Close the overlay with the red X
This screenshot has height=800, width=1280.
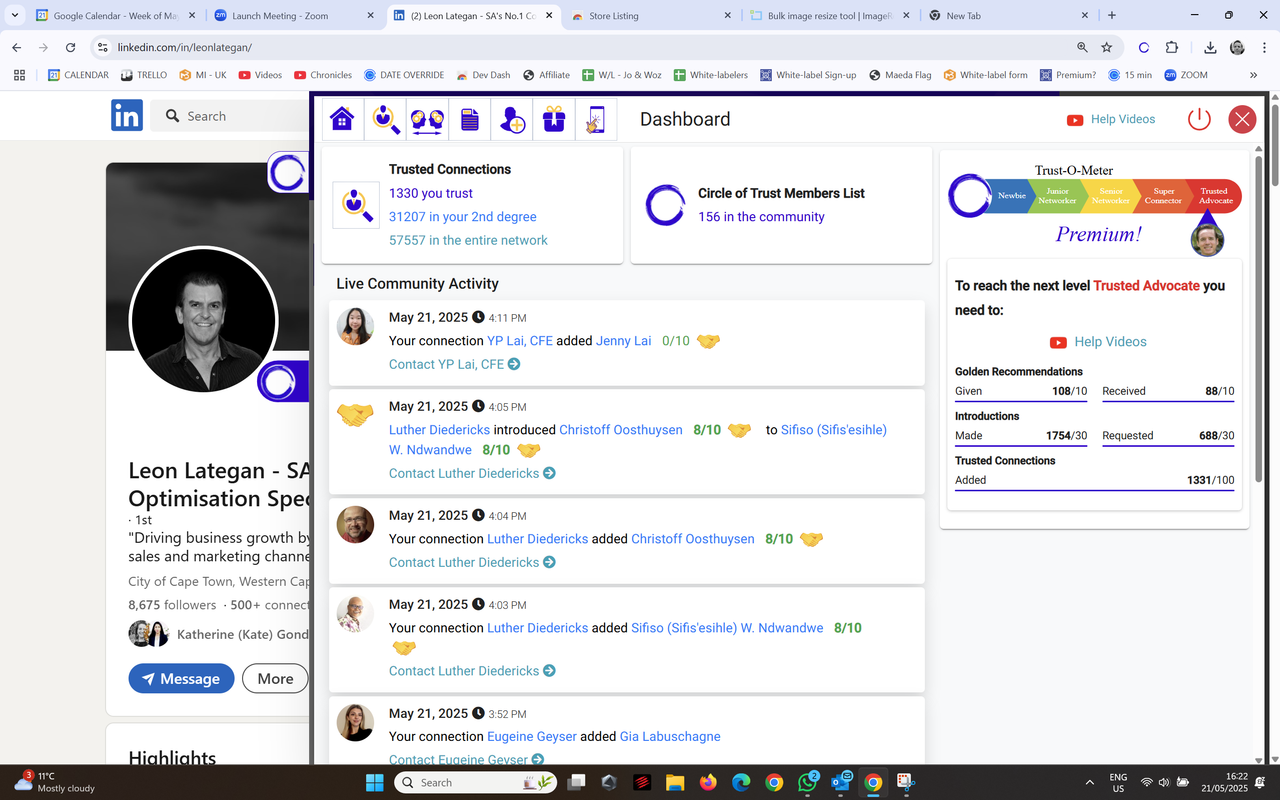point(1242,119)
